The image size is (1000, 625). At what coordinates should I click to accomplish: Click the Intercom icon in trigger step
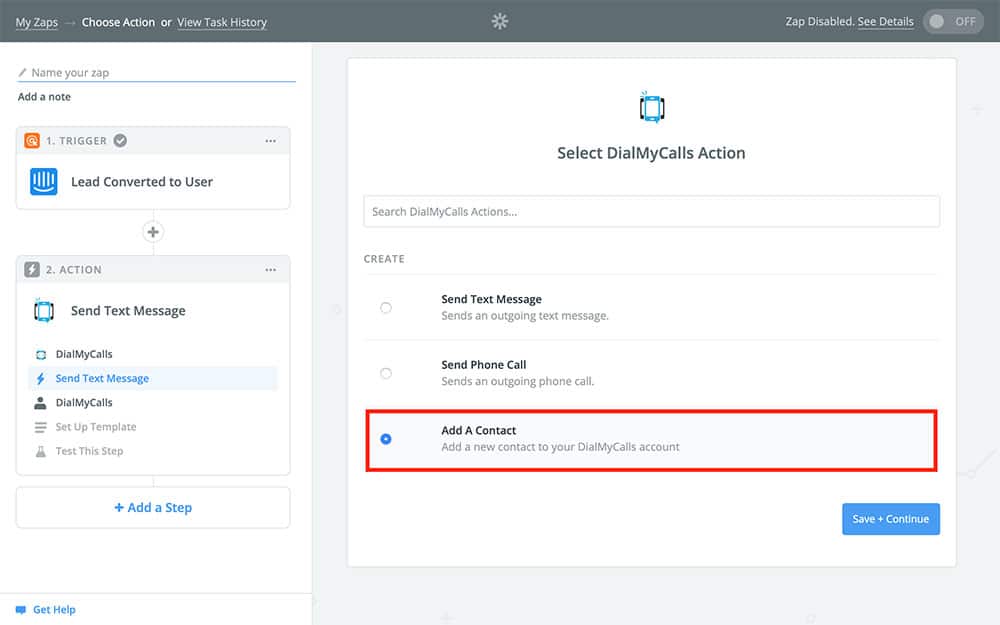click(44, 182)
